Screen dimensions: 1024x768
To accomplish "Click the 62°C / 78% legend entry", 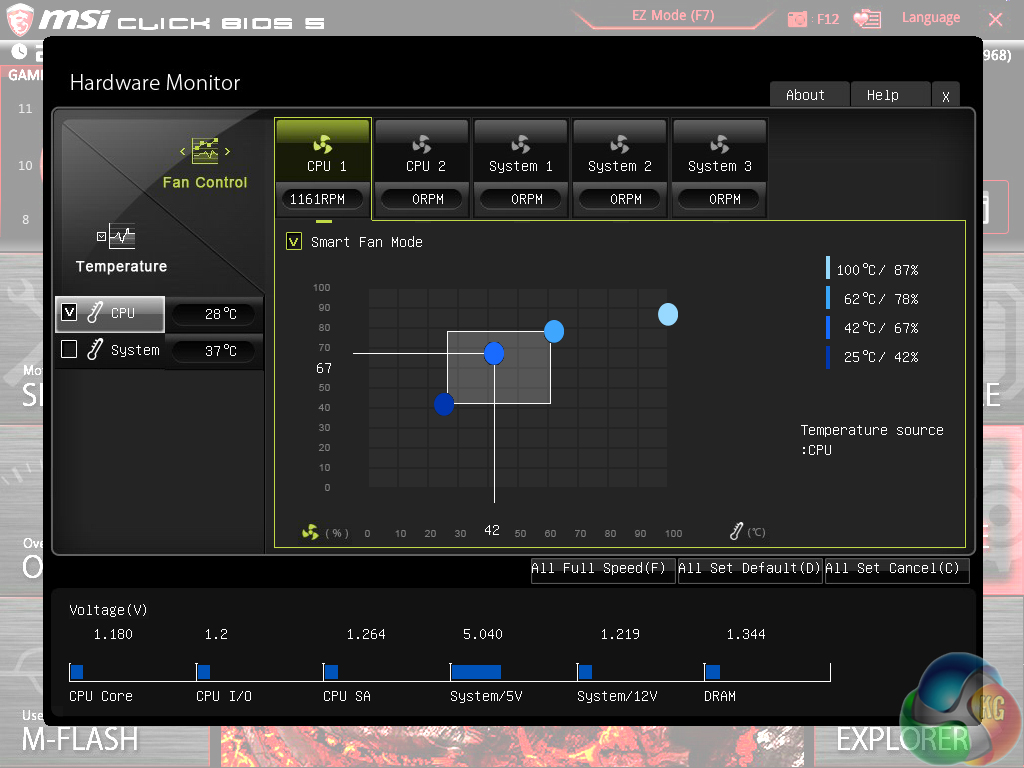I will 872,298.
